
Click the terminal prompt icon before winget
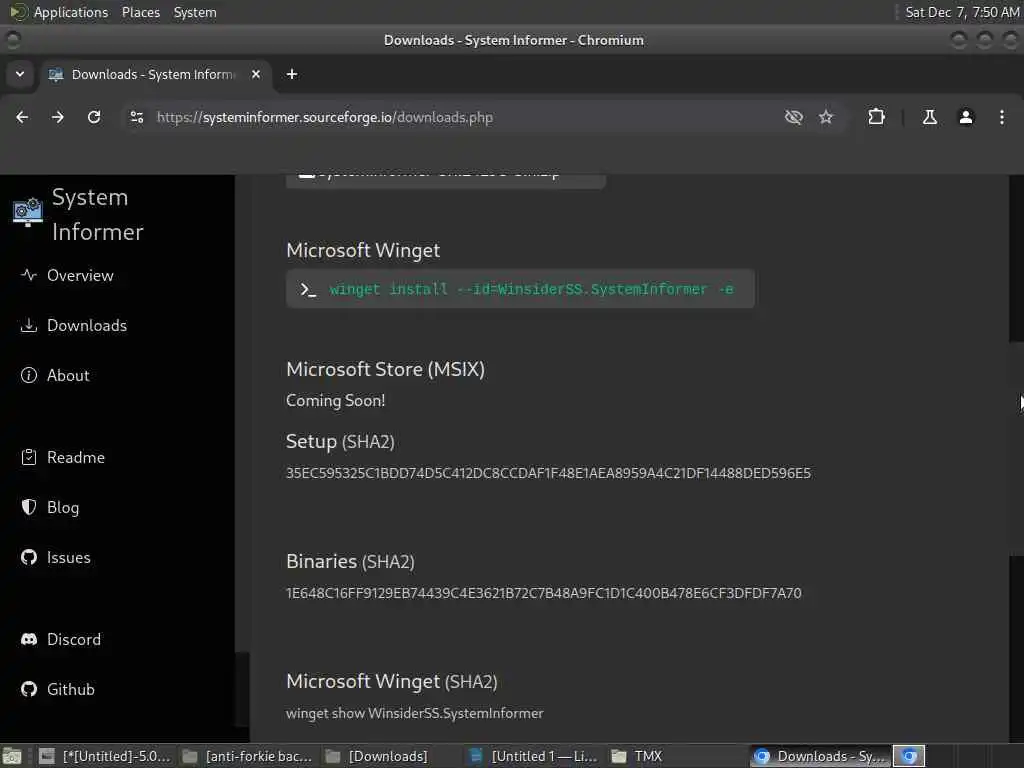(308, 289)
